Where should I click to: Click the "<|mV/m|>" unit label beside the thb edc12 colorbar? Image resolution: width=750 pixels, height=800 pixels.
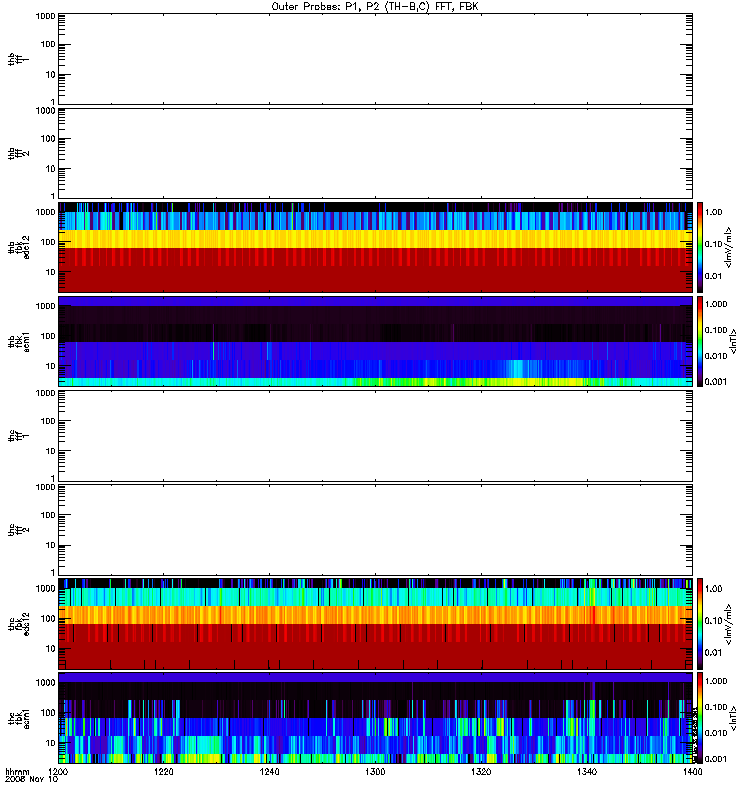(729, 247)
